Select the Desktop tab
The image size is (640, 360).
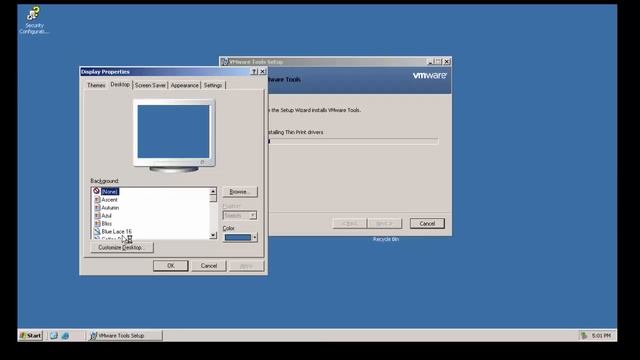pyautogui.click(x=120, y=84)
